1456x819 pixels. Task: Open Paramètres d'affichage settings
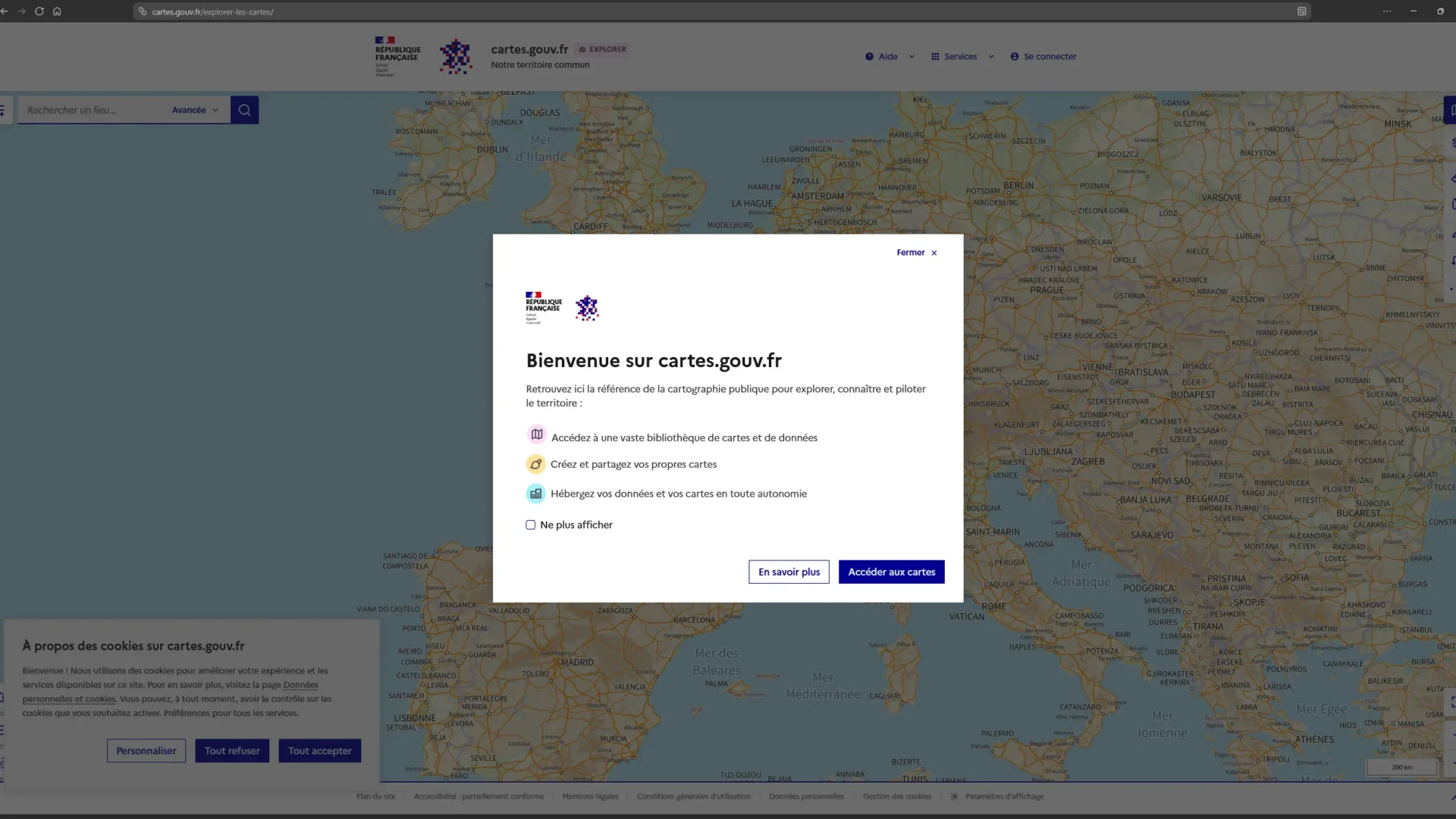996,796
